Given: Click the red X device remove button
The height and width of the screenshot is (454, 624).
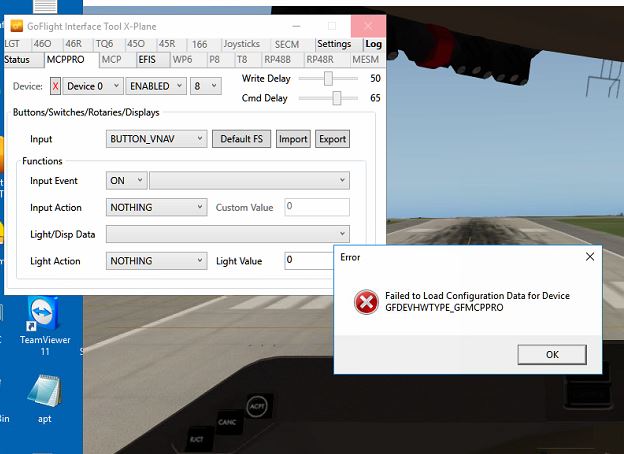Looking at the screenshot, I should 55,86.
